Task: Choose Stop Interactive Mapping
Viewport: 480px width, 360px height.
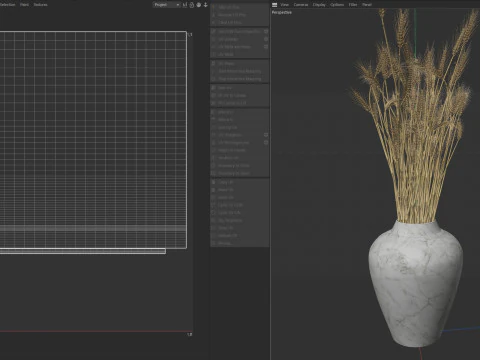Action: 240,79
